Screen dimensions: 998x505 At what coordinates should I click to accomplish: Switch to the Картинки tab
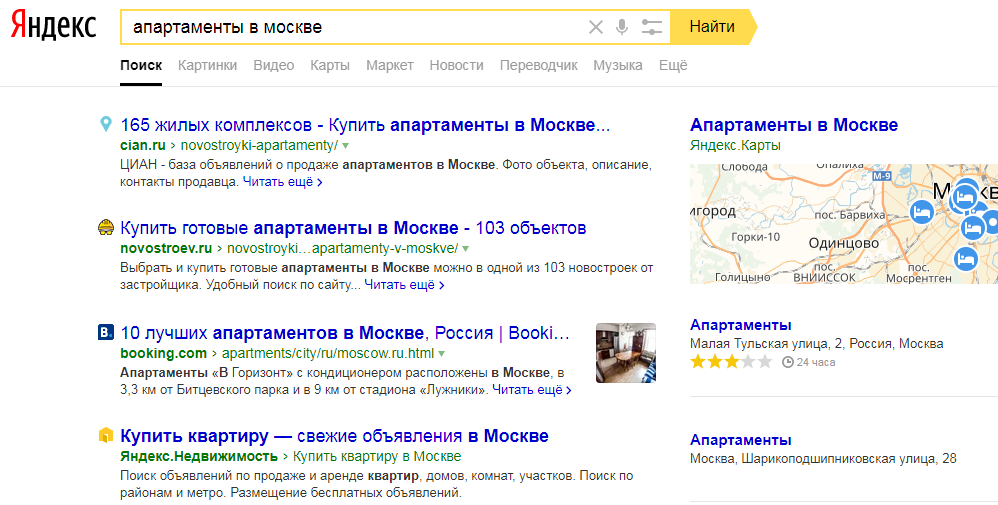point(207,65)
